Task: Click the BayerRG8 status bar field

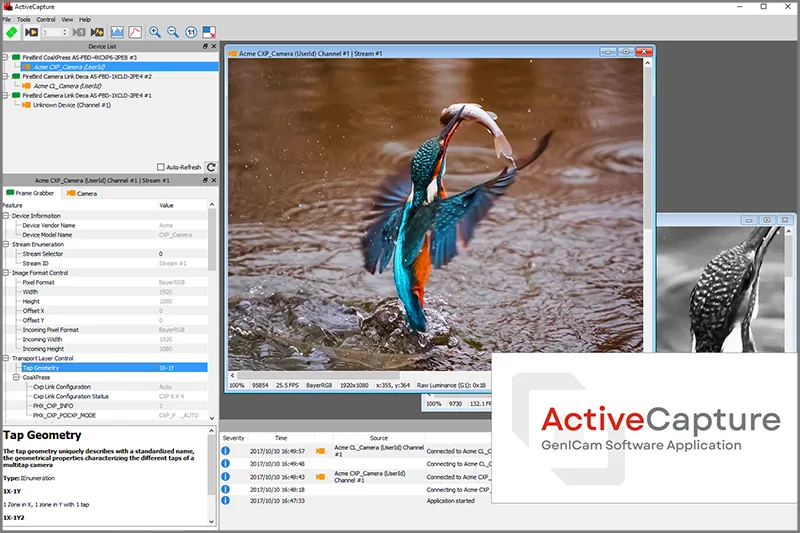Action: pos(319,385)
